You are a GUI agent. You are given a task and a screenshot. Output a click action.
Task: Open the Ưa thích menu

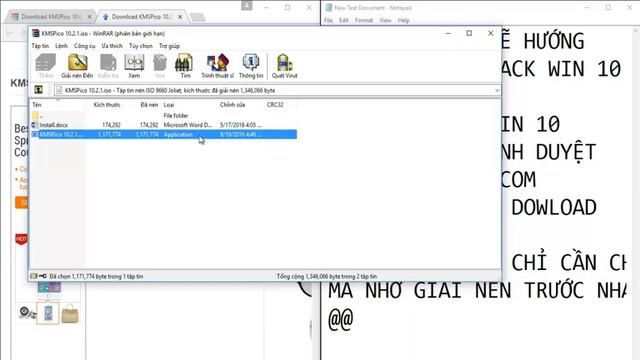(112, 46)
